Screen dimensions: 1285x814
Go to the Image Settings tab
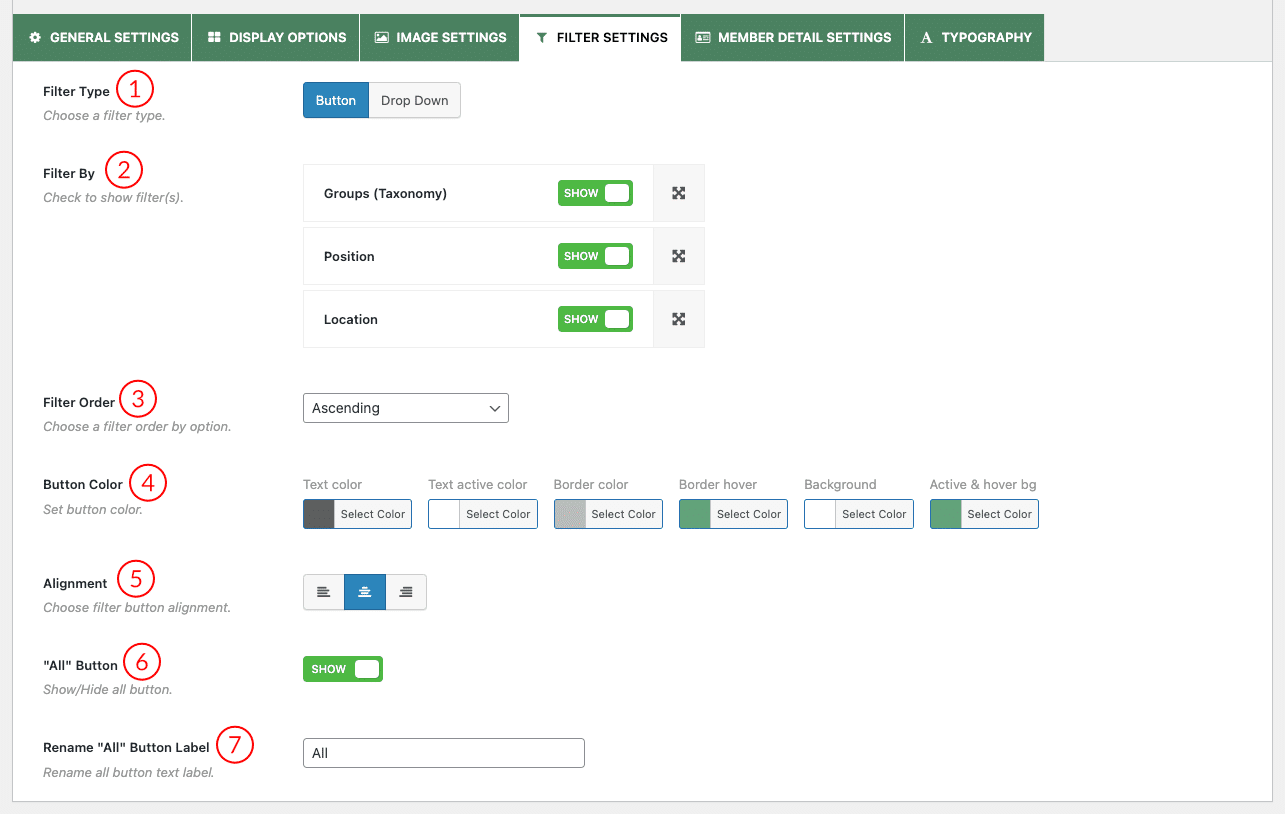439,38
